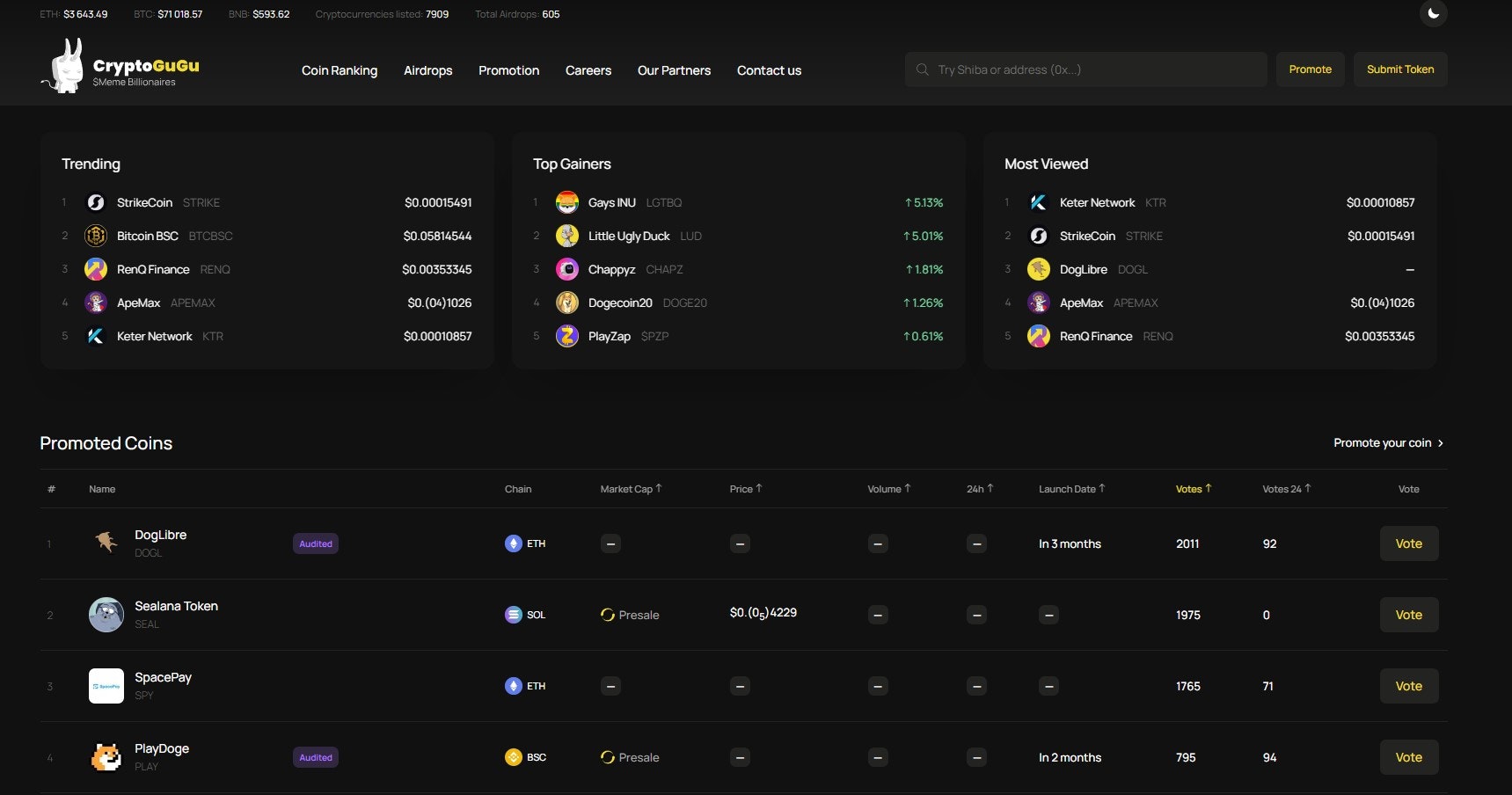Screen dimensions: 1512x795
Task: Open the Careers page
Action: 588,70
